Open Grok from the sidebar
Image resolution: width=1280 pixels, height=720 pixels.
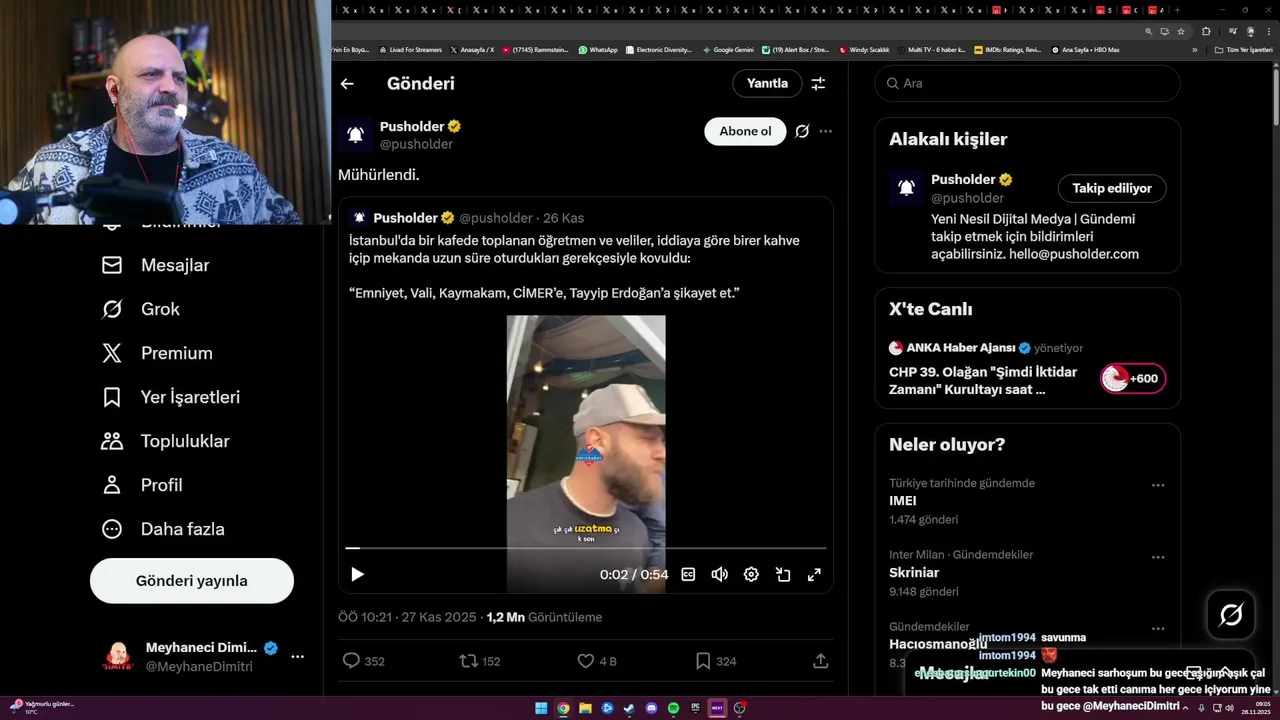coord(141,309)
